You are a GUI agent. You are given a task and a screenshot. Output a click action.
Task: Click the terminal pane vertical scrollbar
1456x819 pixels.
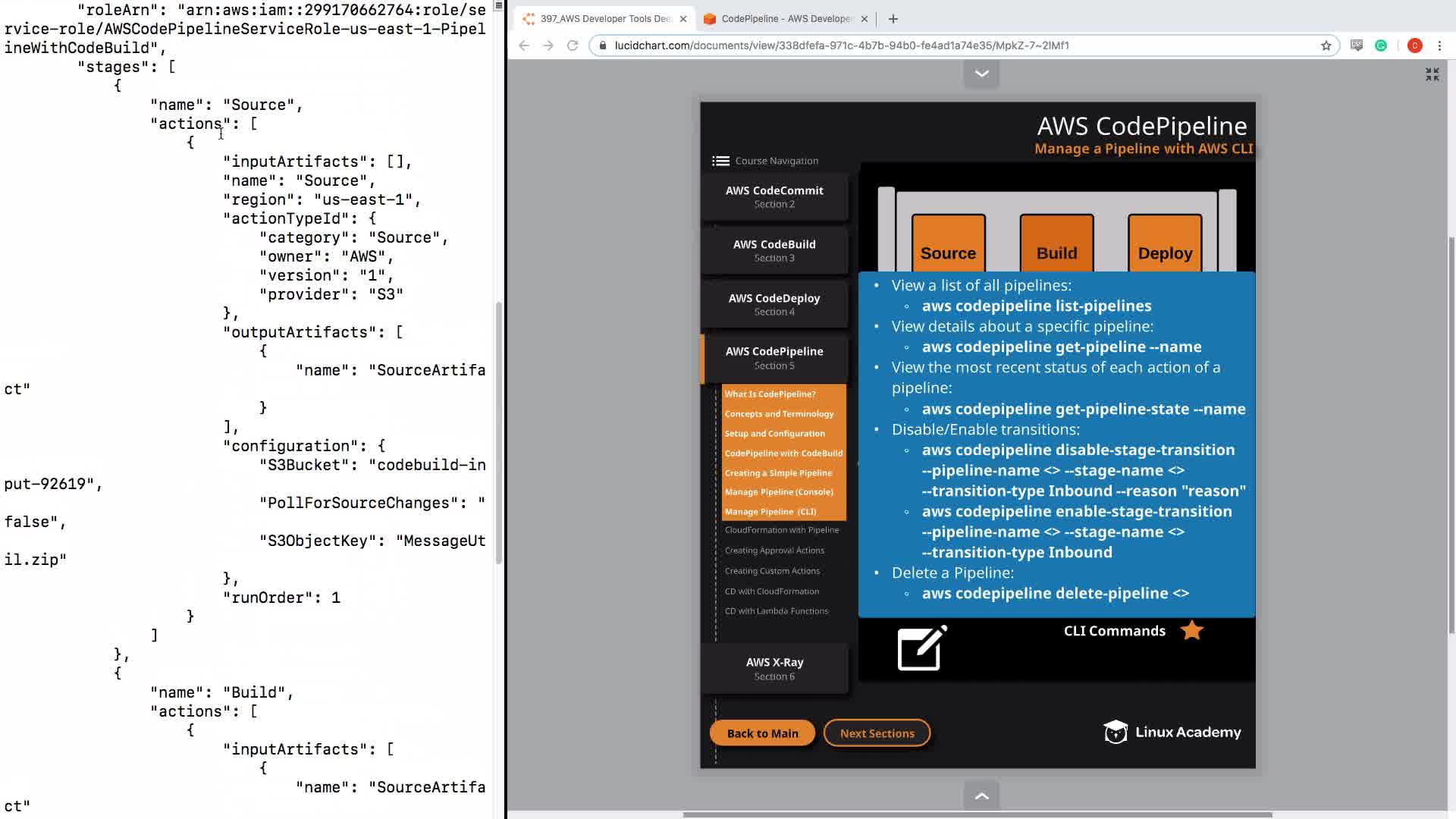498,432
